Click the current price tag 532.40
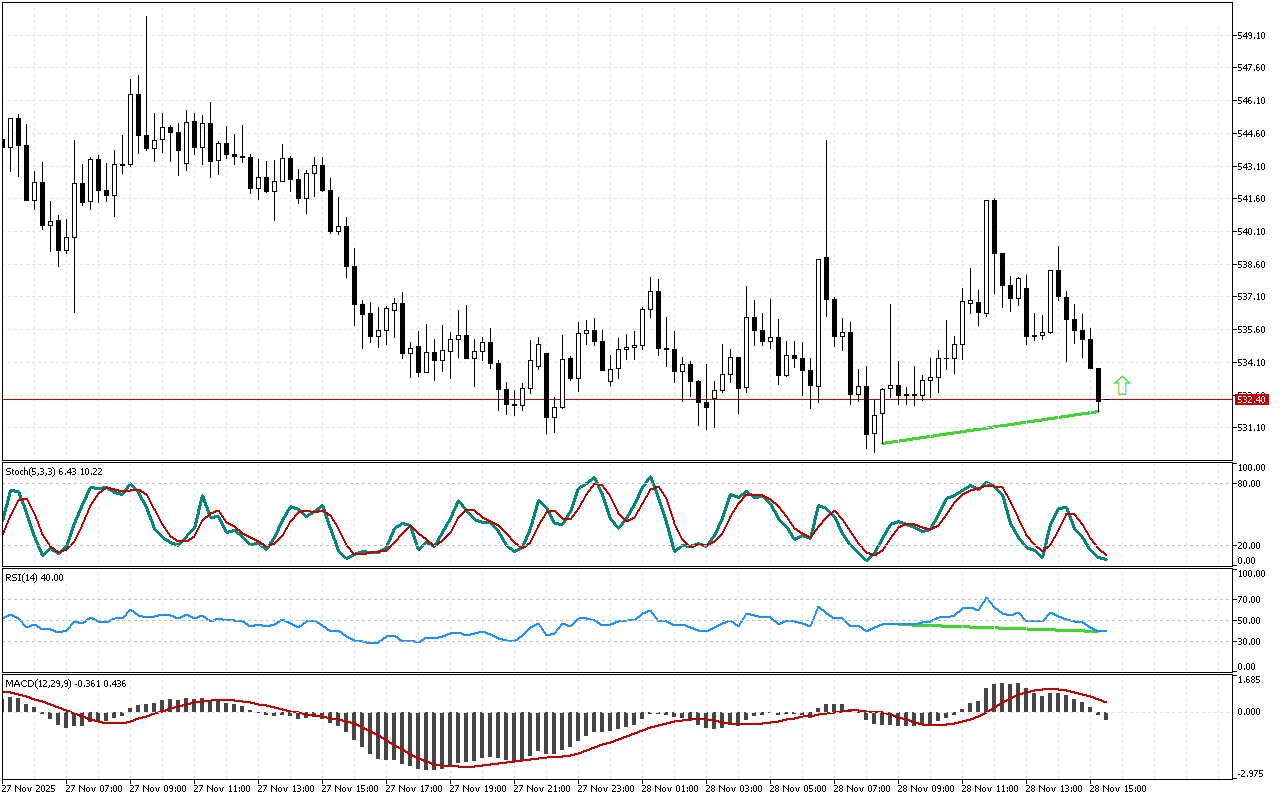The image size is (1280, 800). pos(1252,400)
